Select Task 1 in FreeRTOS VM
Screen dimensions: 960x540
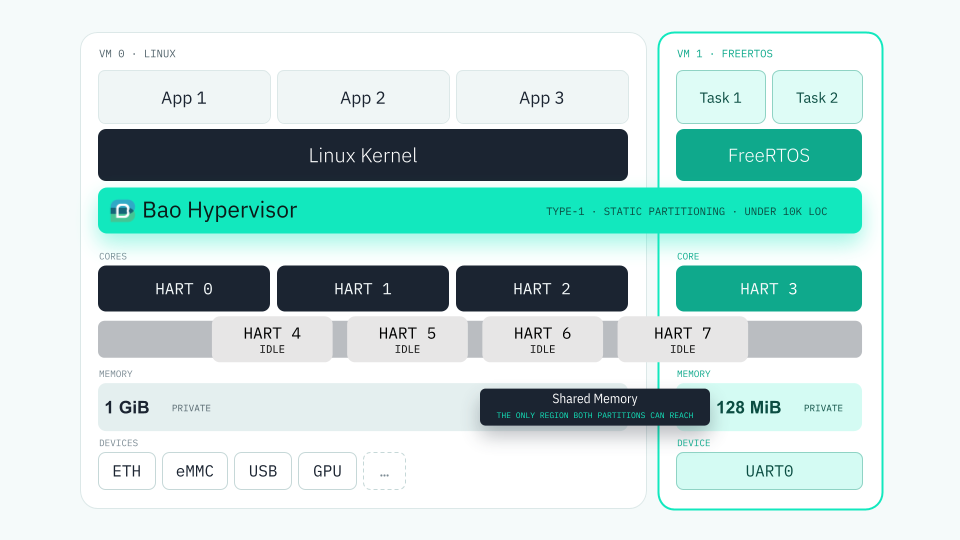[721, 97]
